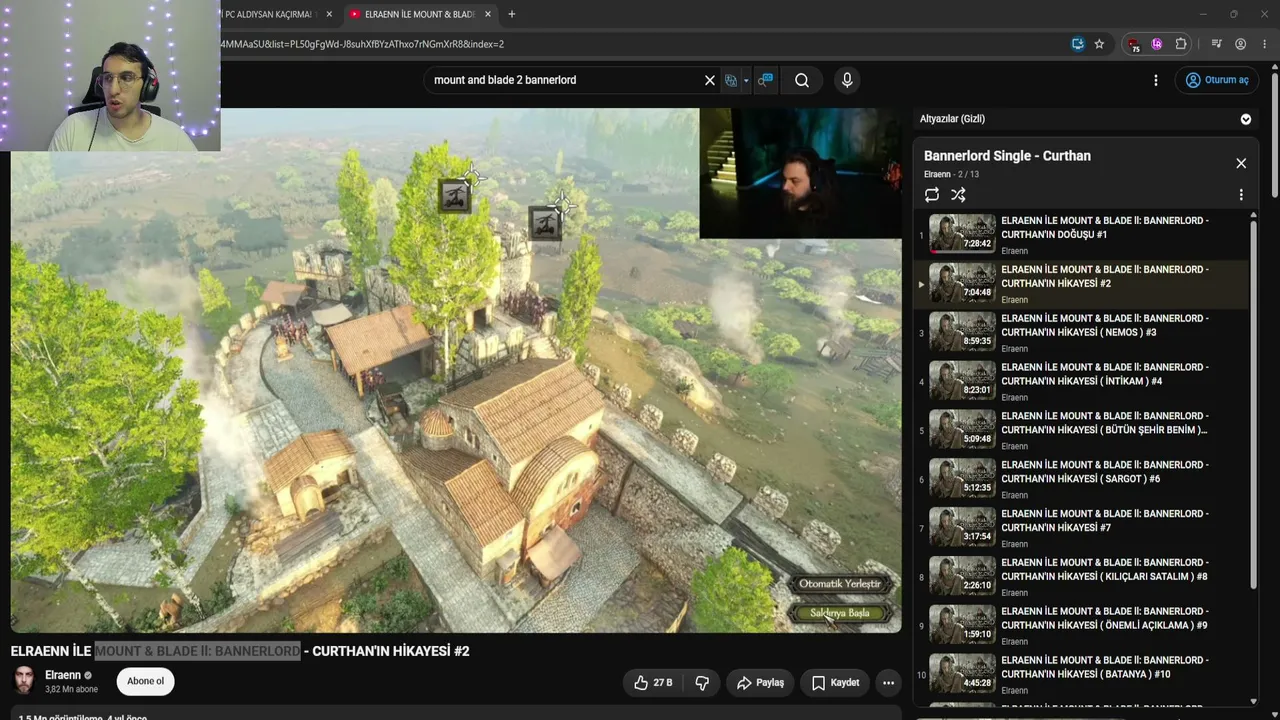Click the 3,82 Mn abone subscriber count
Image resolution: width=1280 pixels, height=720 pixels.
71,690
